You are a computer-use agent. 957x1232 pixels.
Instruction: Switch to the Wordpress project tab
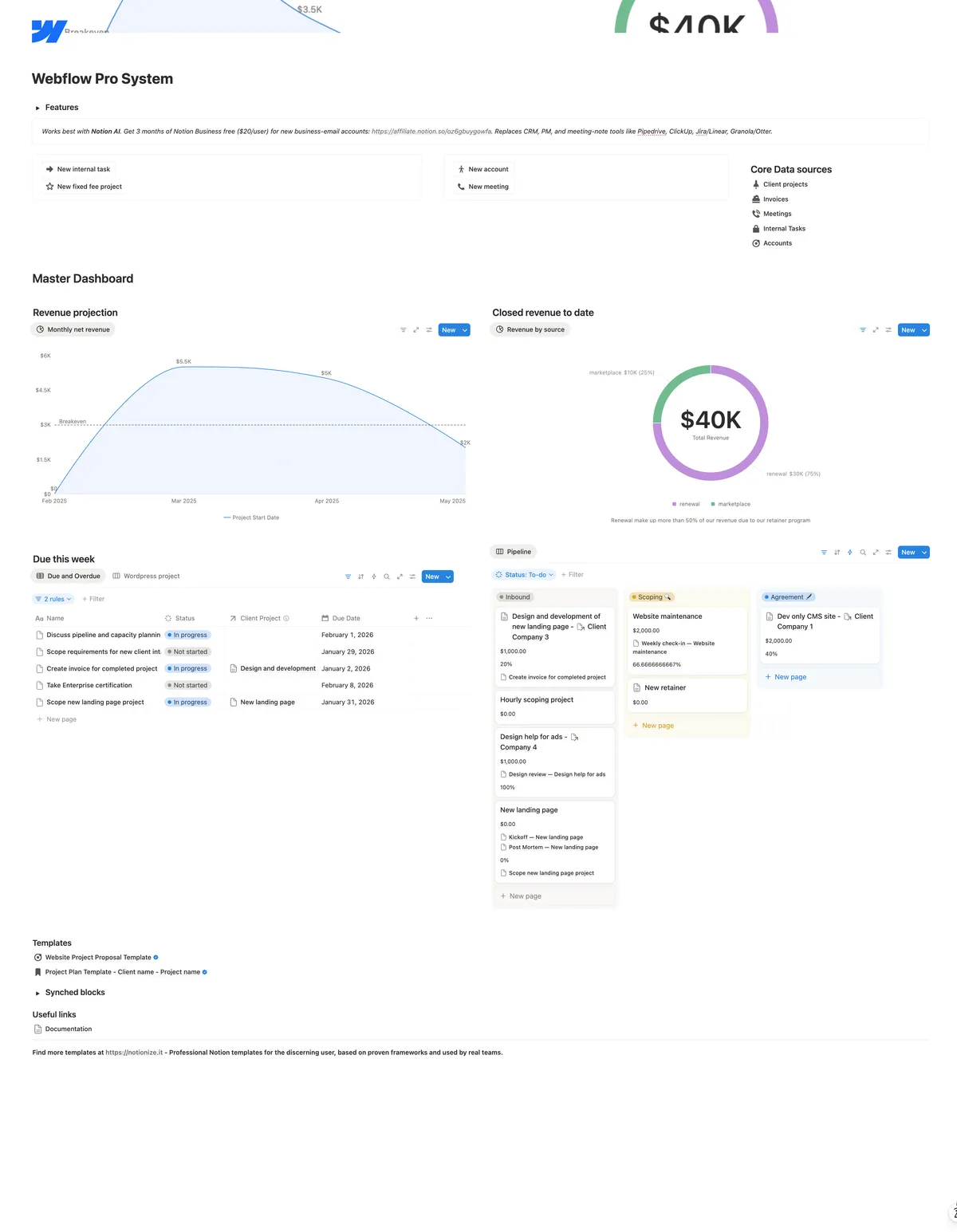tap(147, 577)
